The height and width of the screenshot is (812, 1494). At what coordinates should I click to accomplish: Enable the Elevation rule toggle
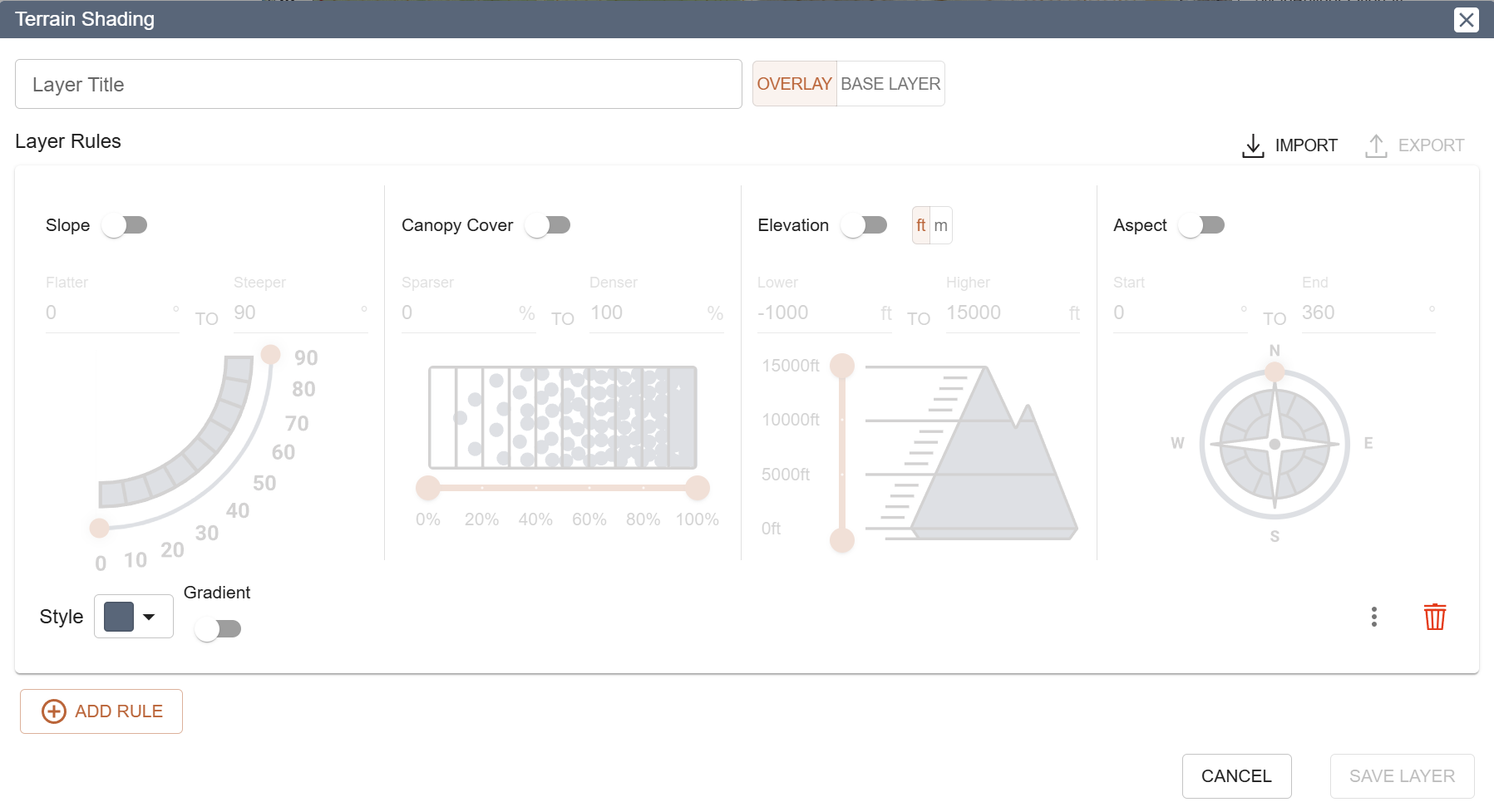click(864, 225)
